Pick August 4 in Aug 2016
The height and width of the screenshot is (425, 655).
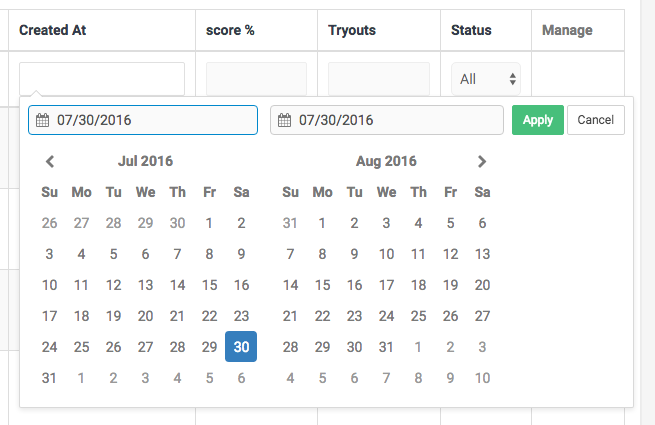click(x=418, y=223)
